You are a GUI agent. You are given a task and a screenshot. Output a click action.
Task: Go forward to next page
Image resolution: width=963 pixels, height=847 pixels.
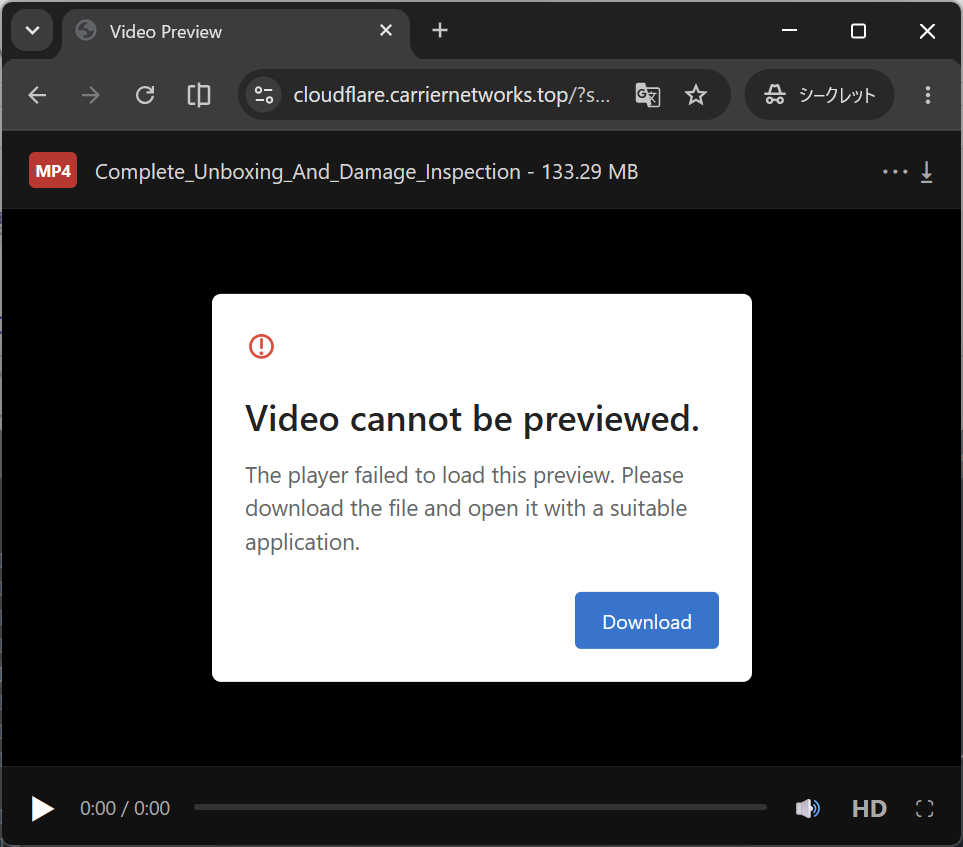pyautogui.click(x=91, y=95)
